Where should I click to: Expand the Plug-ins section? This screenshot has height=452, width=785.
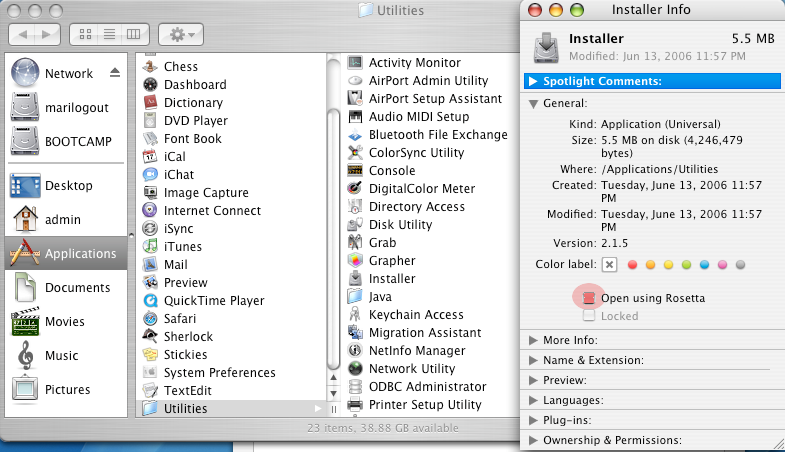tap(533, 420)
